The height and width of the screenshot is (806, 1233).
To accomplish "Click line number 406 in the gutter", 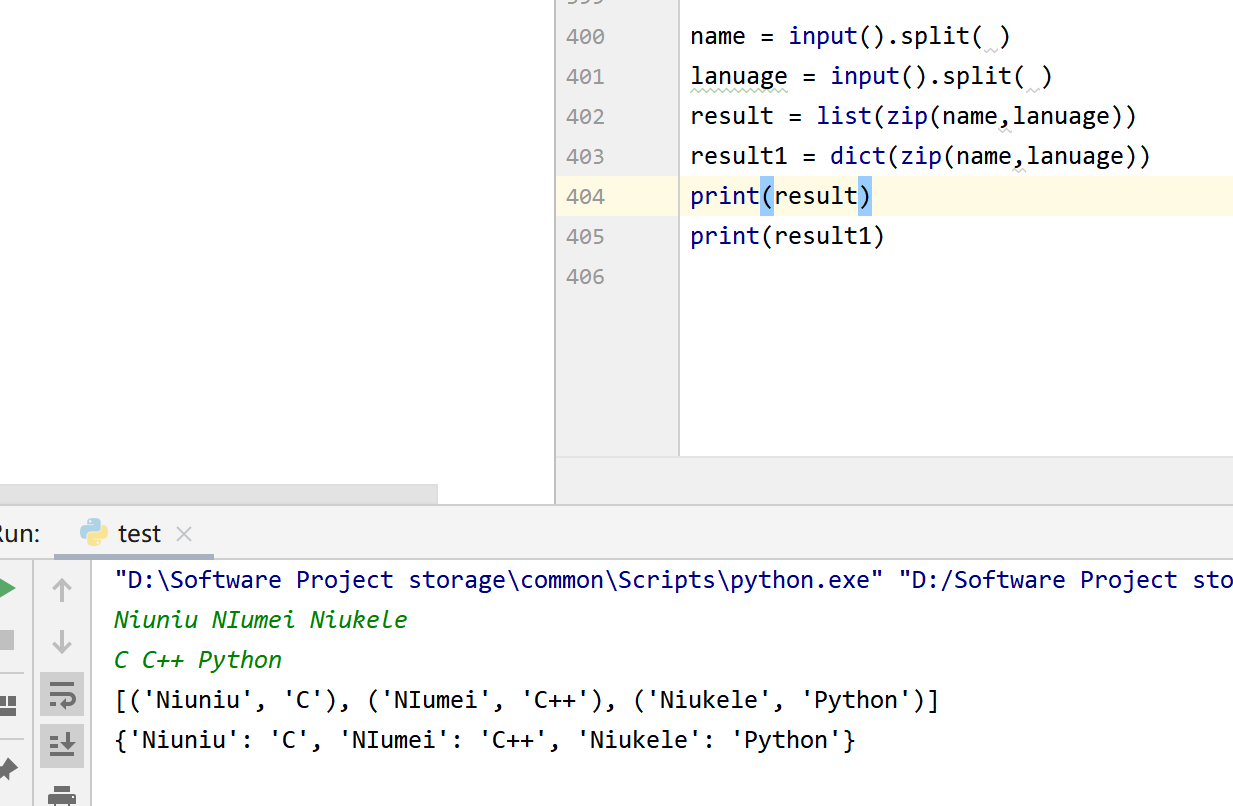I will point(585,277).
